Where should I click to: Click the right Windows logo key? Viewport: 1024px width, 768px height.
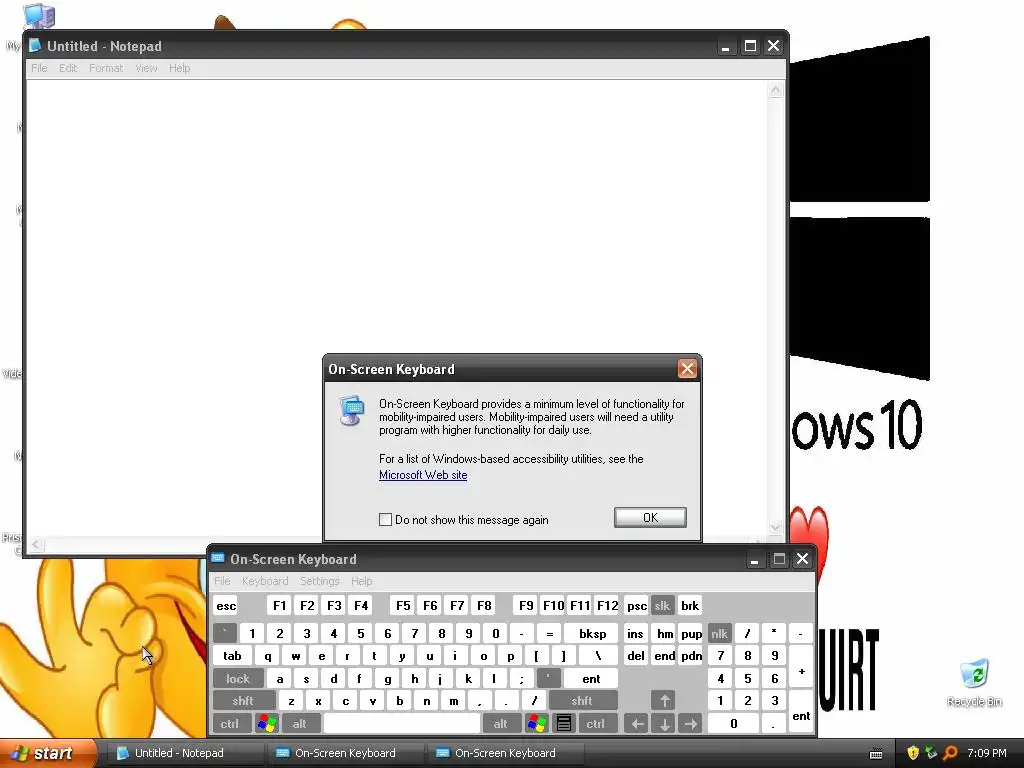click(x=537, y=724)
